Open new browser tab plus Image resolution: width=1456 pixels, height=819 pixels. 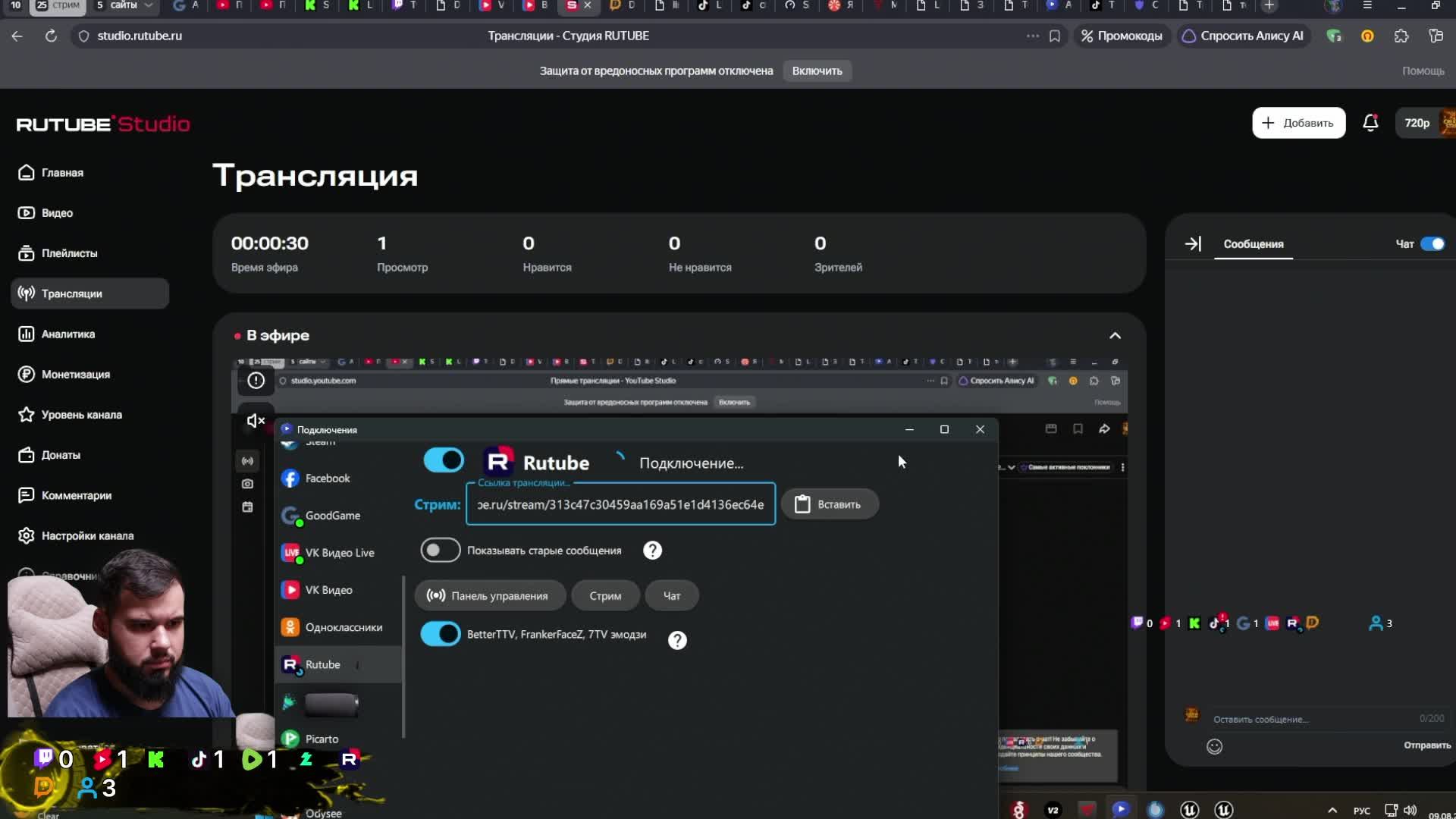[x=1269, y=6]
